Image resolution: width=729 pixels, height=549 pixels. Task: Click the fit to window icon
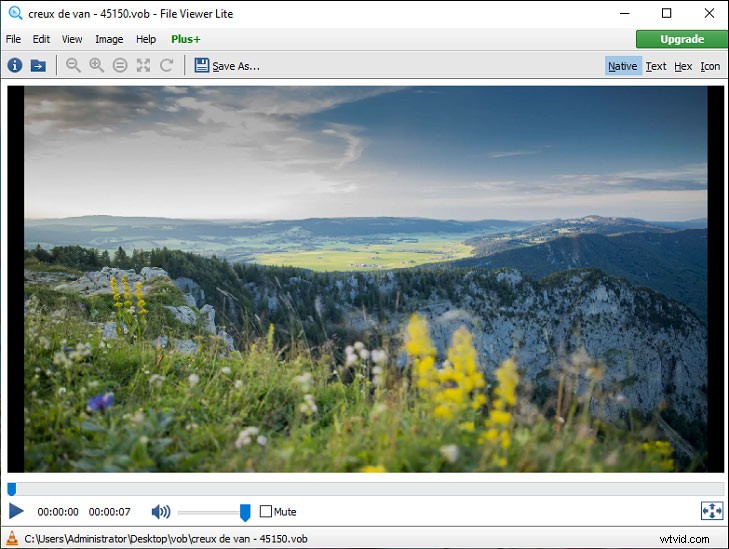pos(143,66)
